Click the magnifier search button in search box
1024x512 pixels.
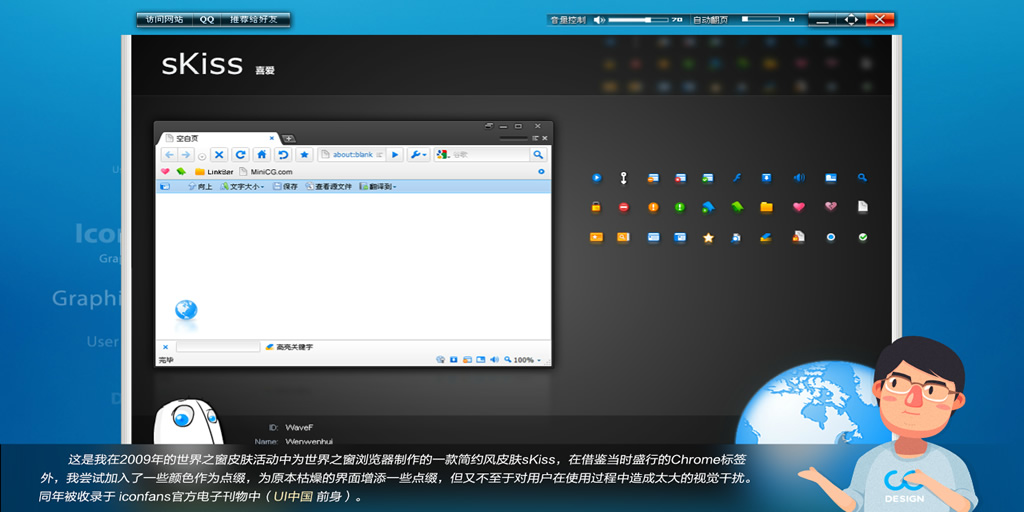[537, 155]
